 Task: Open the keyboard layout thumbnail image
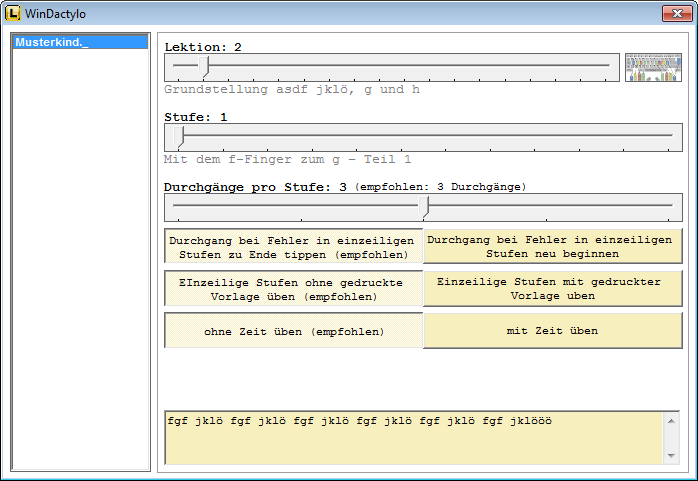pyautogui.click(x=652, y=67)
